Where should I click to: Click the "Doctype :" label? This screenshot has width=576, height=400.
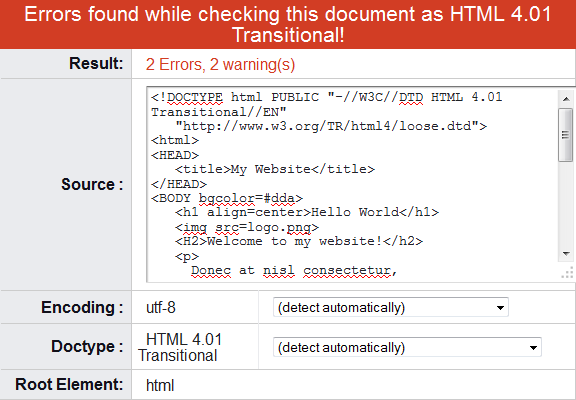point(87,346)
